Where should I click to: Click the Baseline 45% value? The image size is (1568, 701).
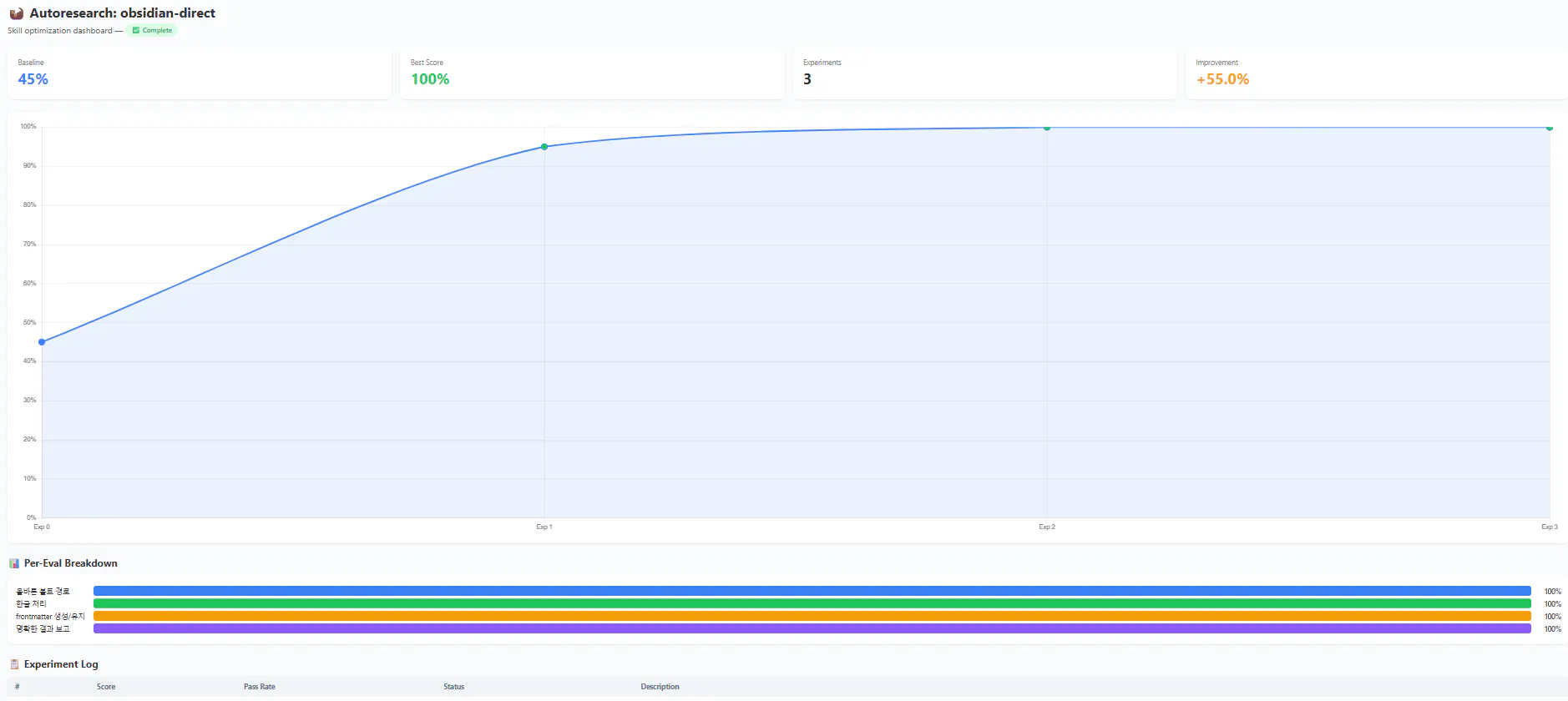point(33,79)
